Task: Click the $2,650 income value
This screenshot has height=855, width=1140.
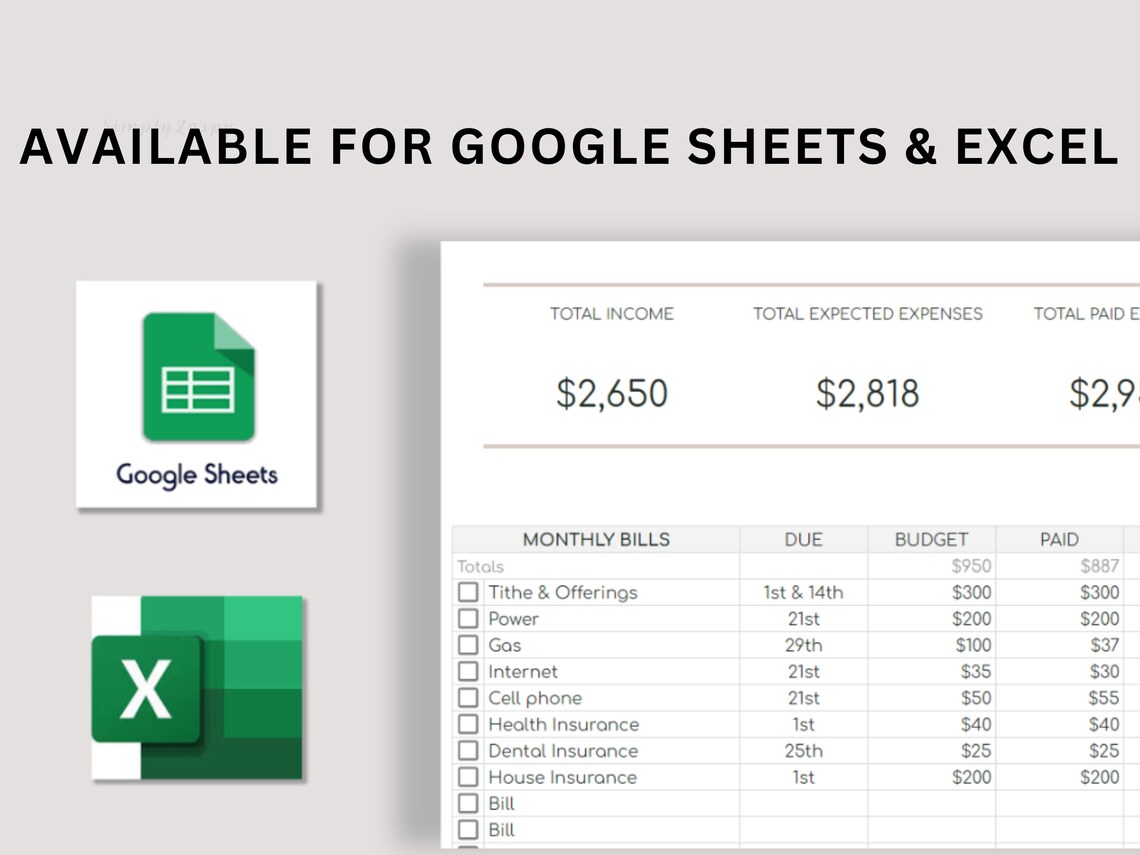Action: pos(611,393)
